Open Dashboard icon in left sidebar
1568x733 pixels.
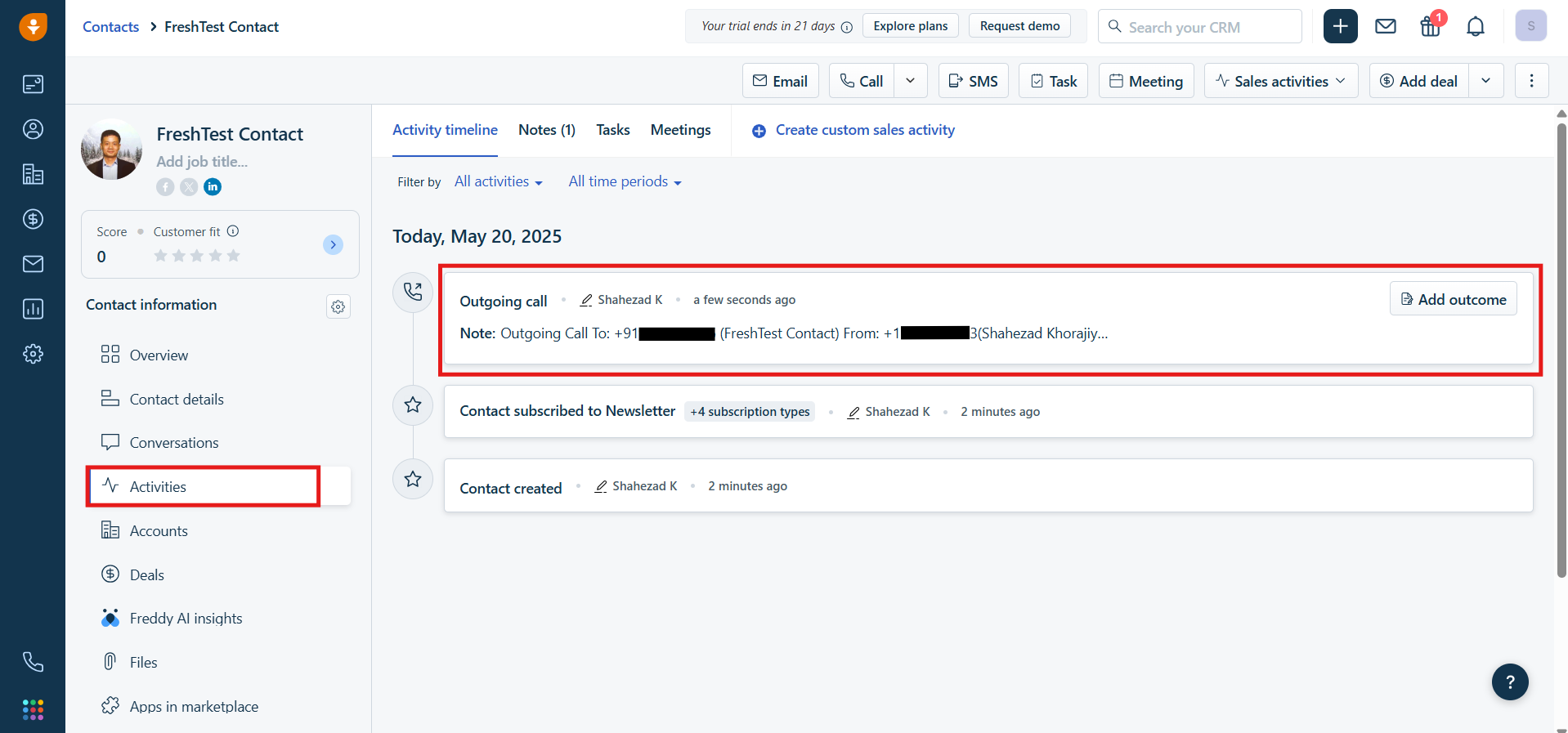[x=33, y=84]
